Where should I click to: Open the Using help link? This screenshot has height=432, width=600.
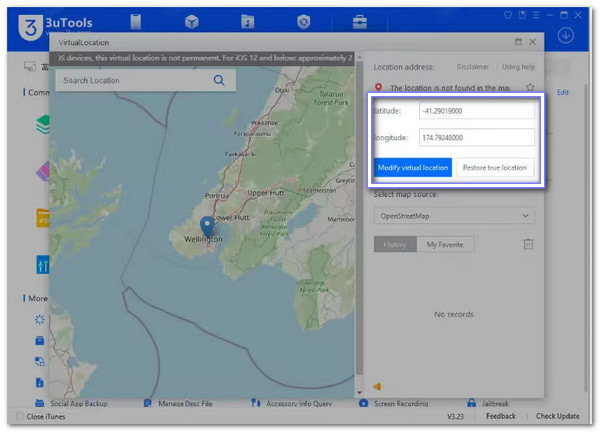pos(518,67)
